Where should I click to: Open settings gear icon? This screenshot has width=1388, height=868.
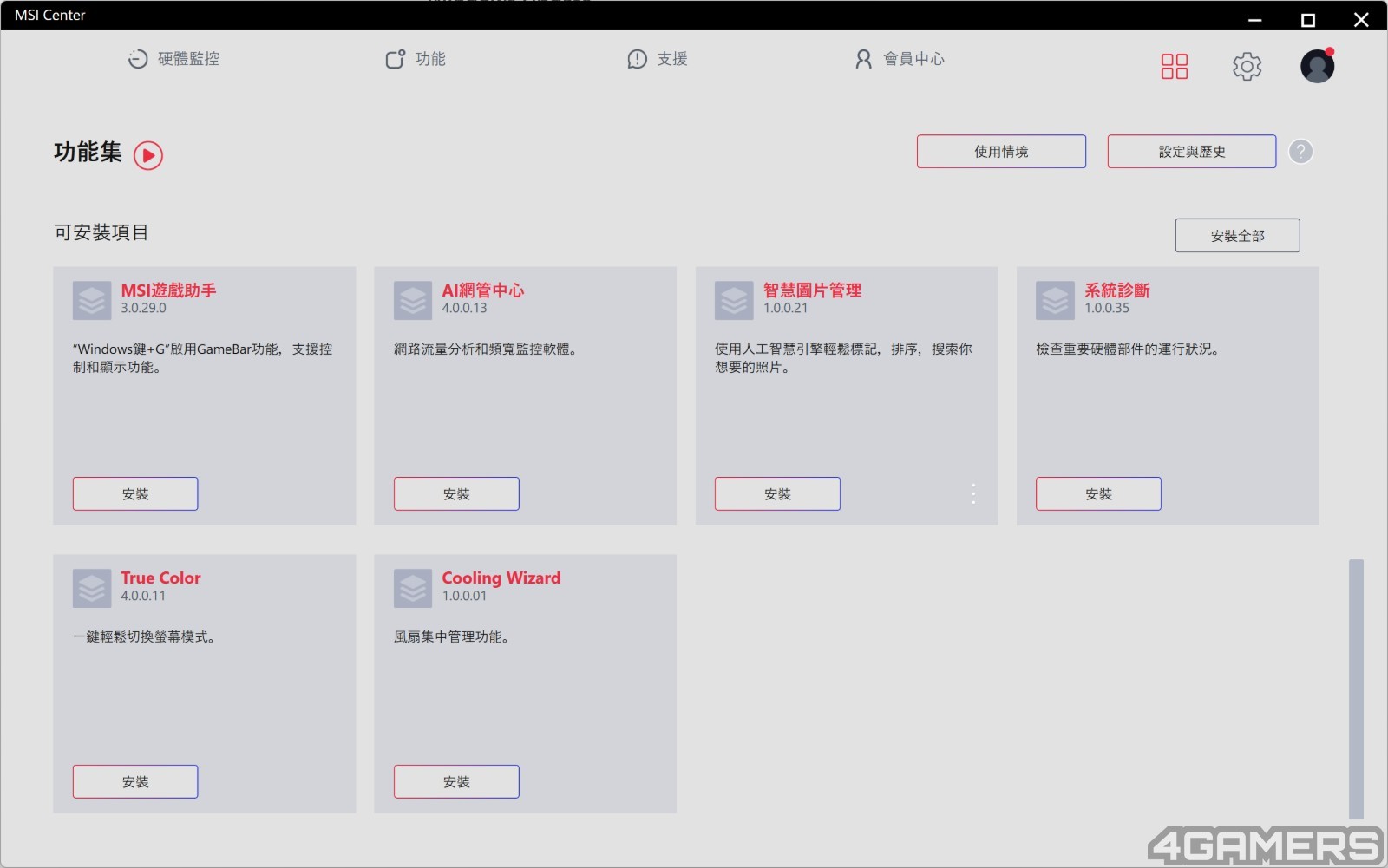[1247, 67]
